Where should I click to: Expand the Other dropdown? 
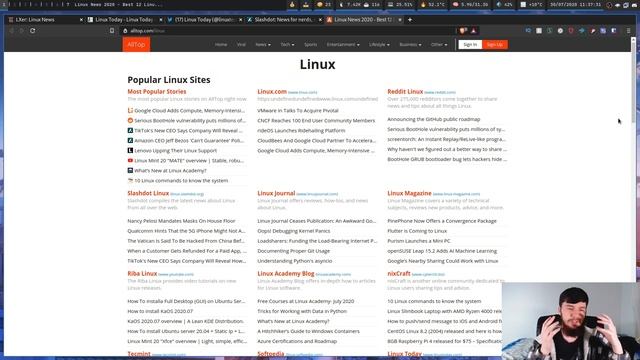[439, 44]
